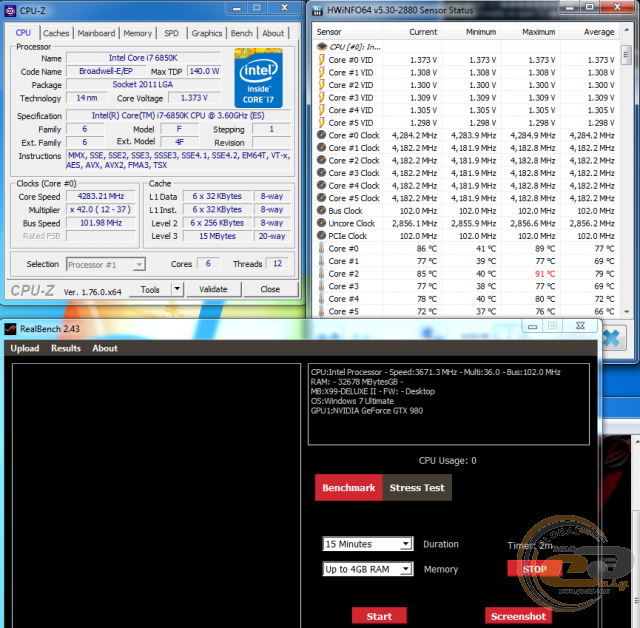Open the Bench tab in CPU-Z

(x=242, y=33)
